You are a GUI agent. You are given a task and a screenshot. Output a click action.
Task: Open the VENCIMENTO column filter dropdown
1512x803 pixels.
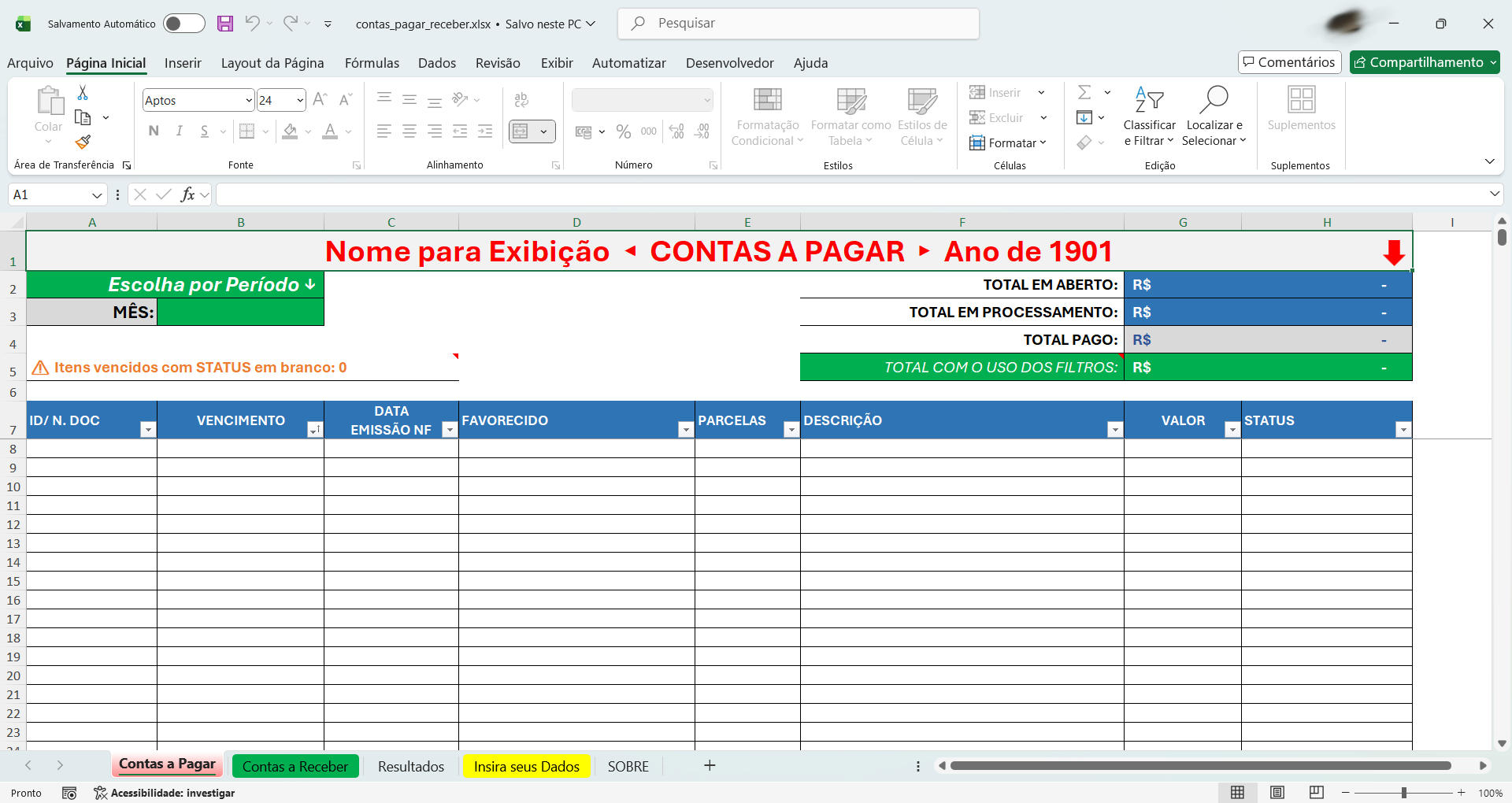[314, 429]
